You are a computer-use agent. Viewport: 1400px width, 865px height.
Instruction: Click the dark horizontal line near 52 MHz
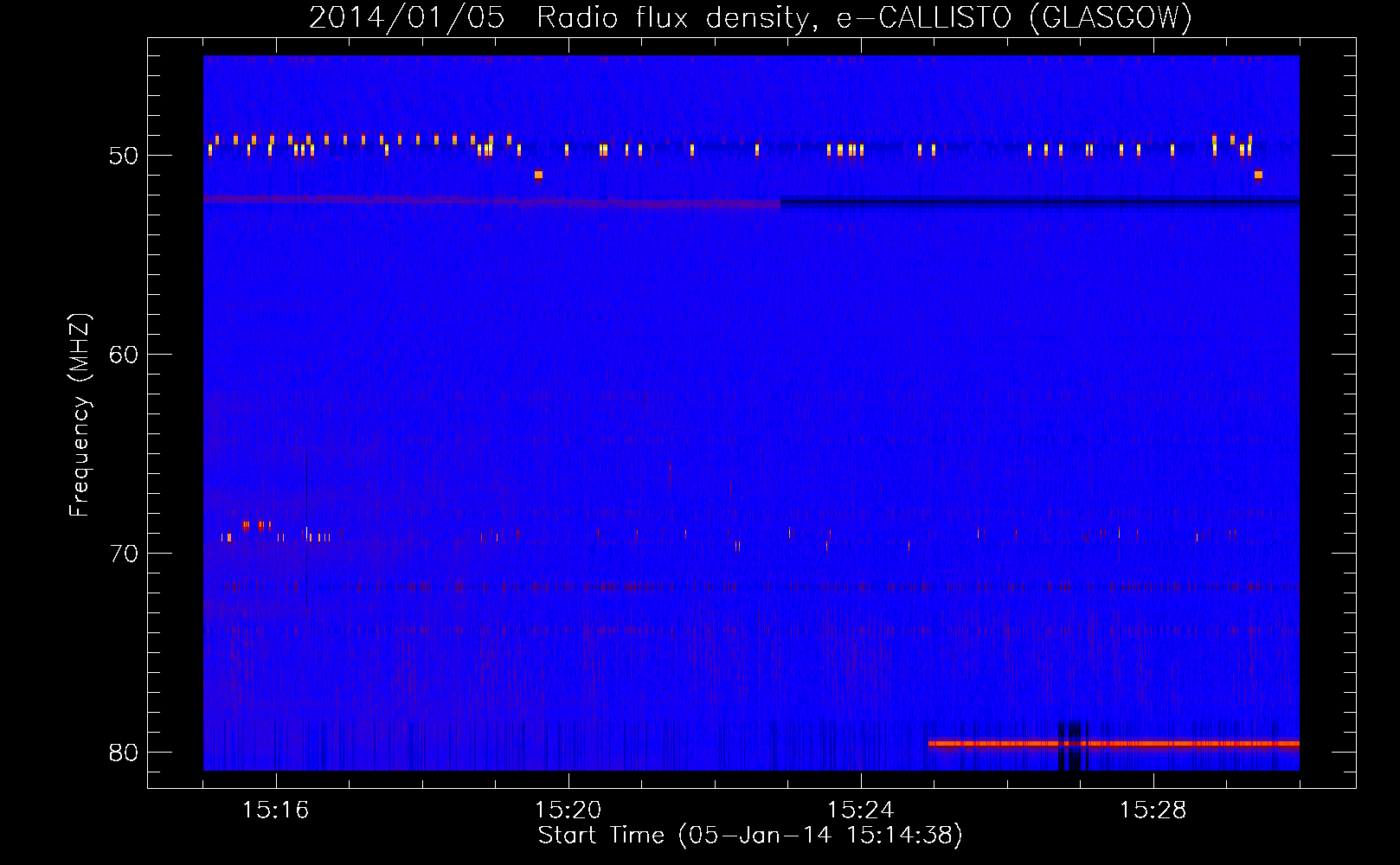[x=1040, y=202]
